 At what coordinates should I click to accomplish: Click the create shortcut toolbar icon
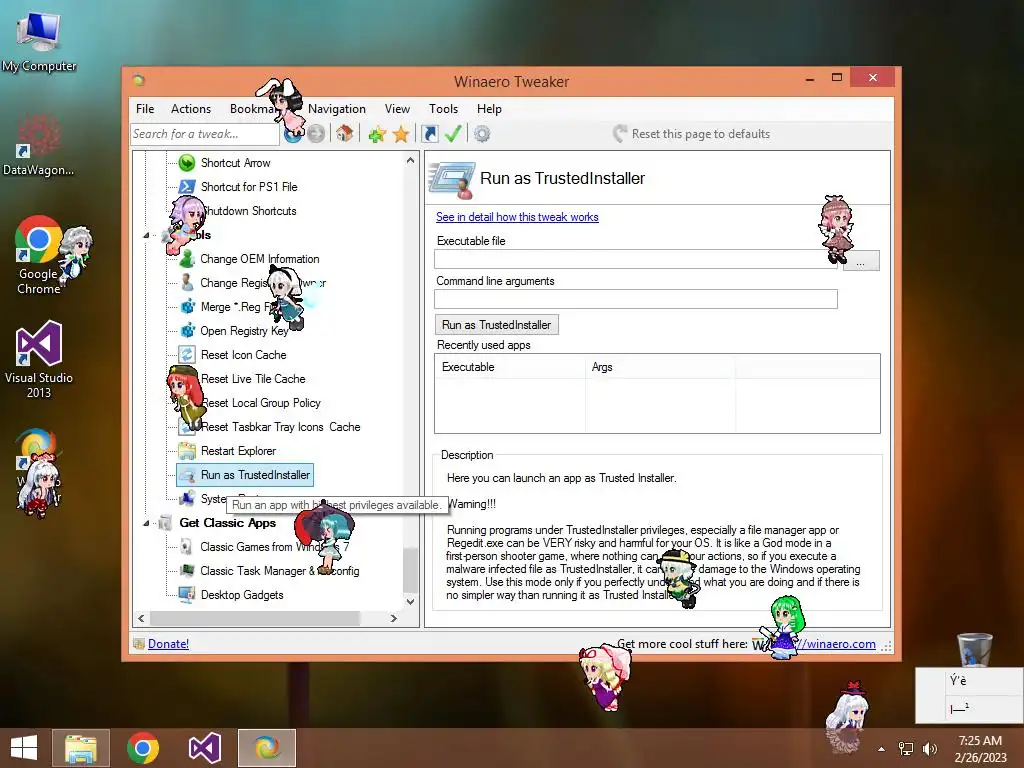click(x=430, y=134)
